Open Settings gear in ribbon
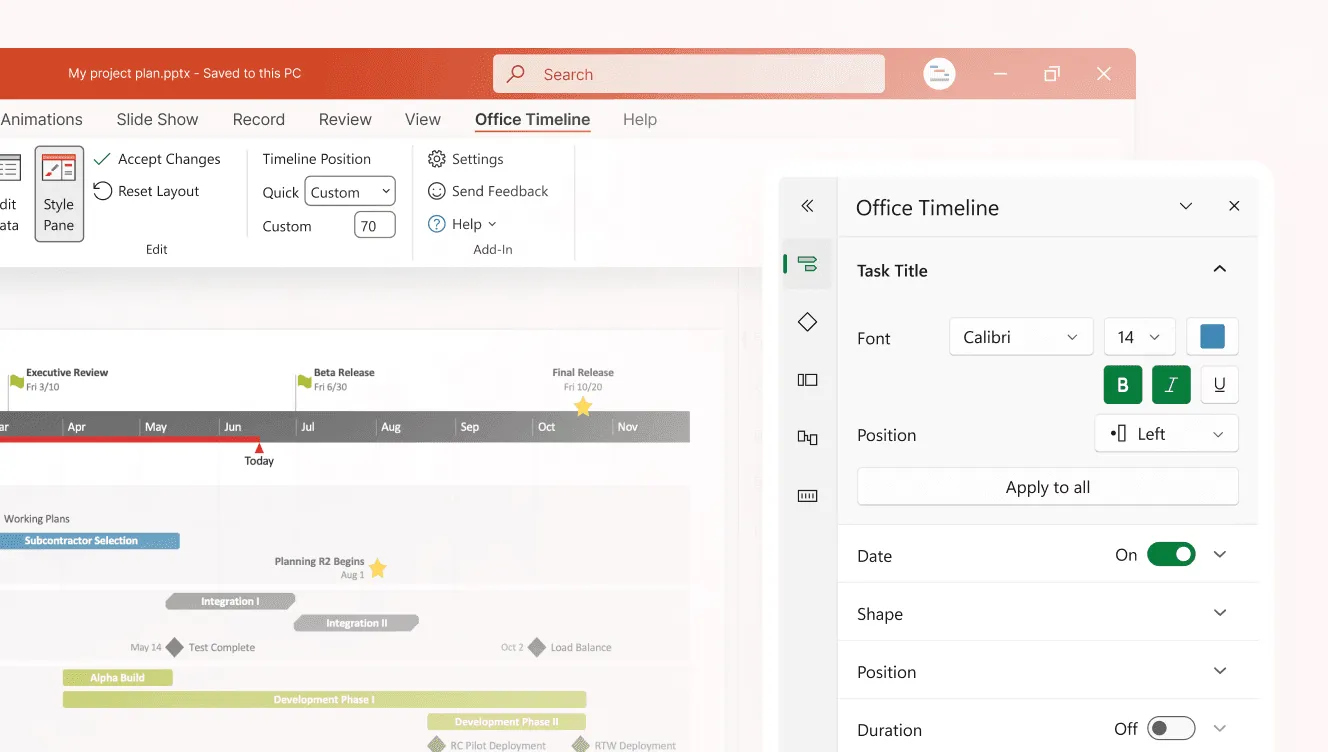Viewport: 1328px width, 752px height. 436,159
